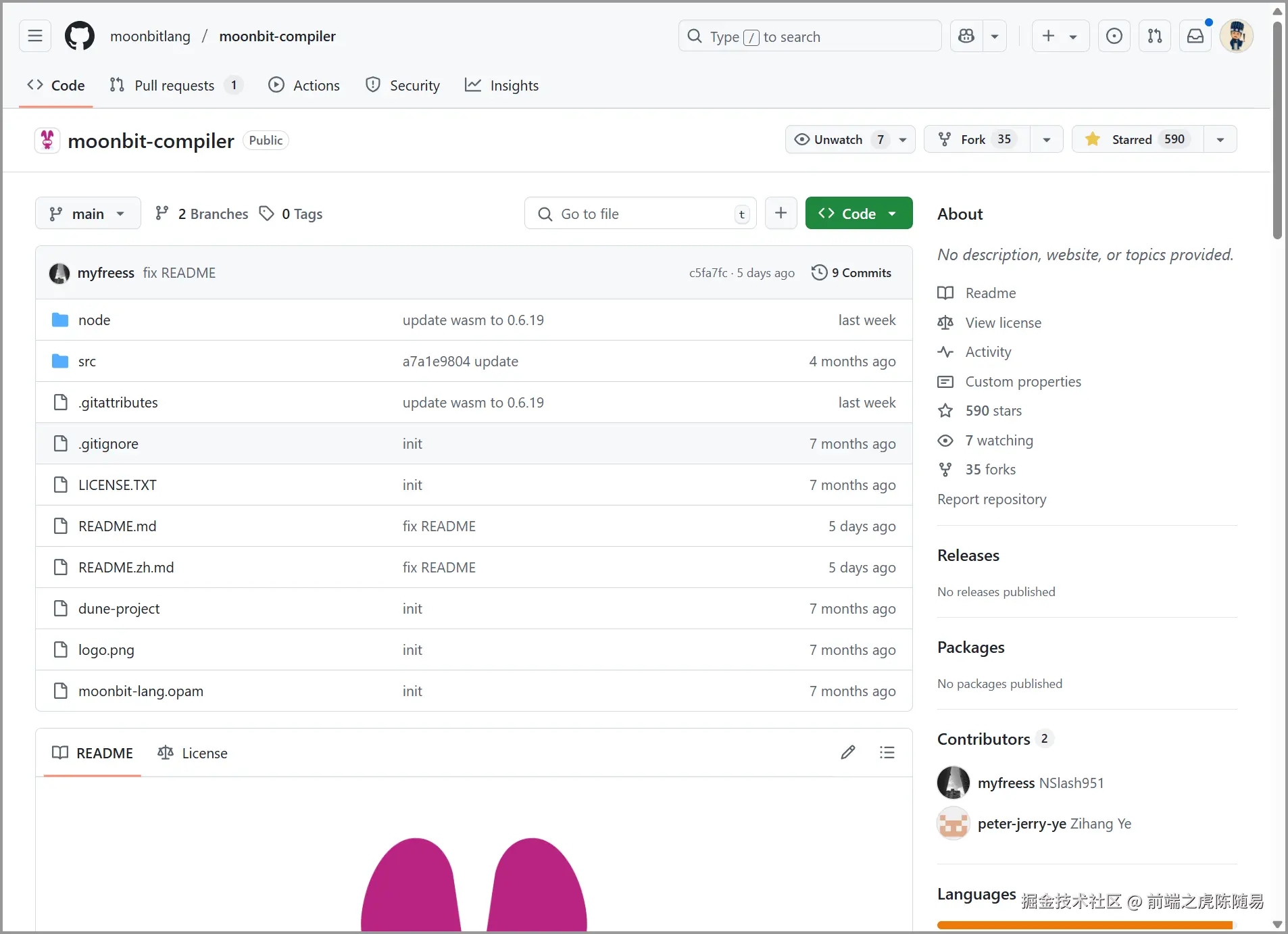Expand the green Code dropdown
Viewport: 1288px width, 934px height.
[859, 214]
